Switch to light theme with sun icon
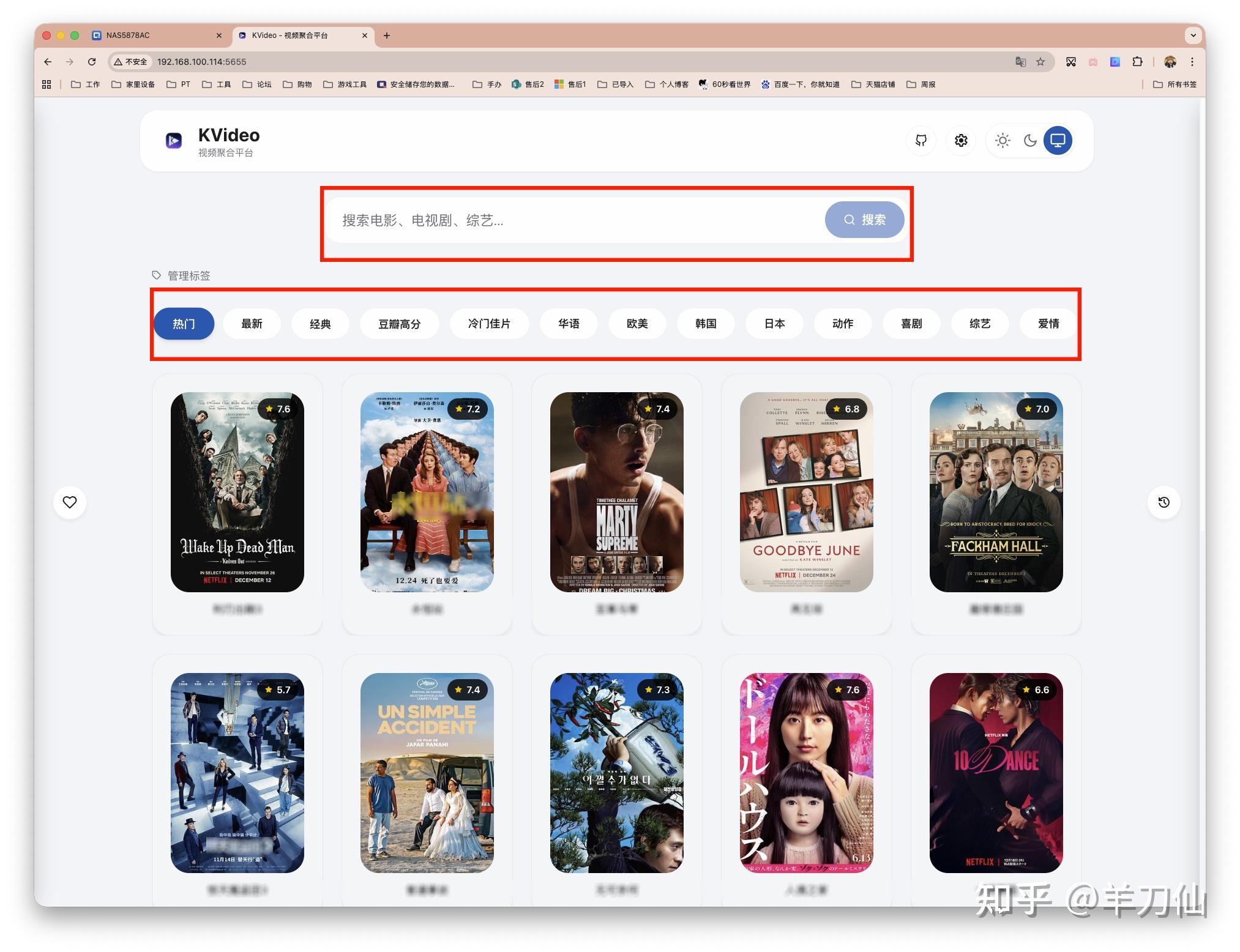This screenshot has width=1240, height=952. click(x=1003, y=140)
